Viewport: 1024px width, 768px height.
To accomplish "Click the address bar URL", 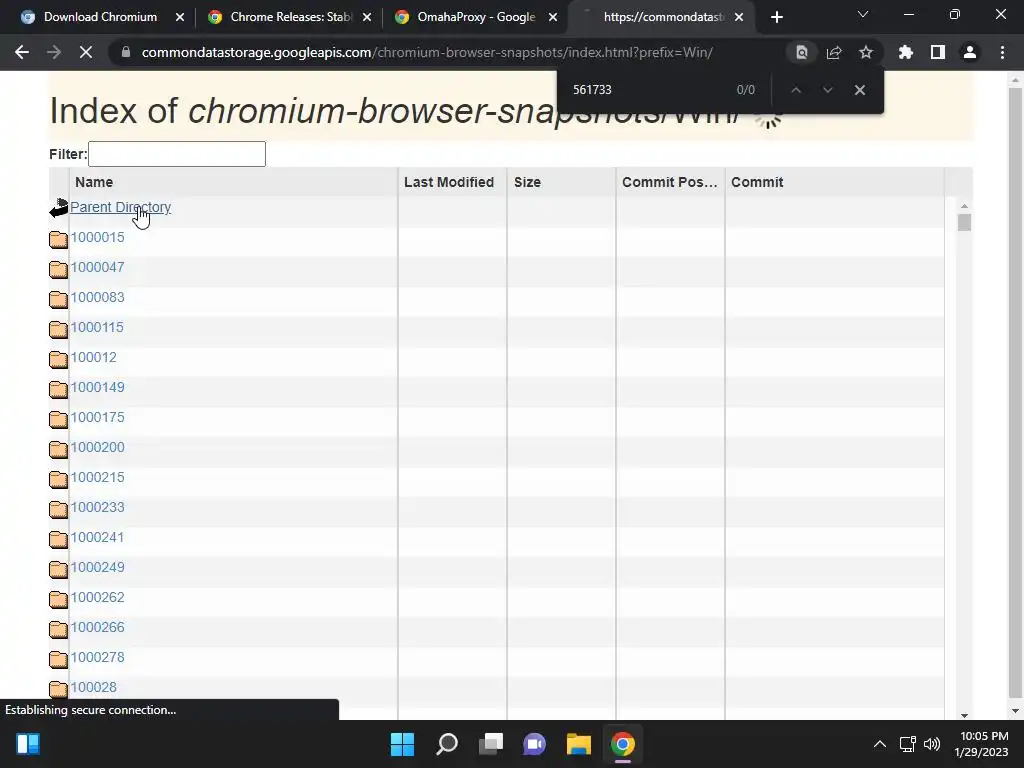I will click(x=427, y=52).
